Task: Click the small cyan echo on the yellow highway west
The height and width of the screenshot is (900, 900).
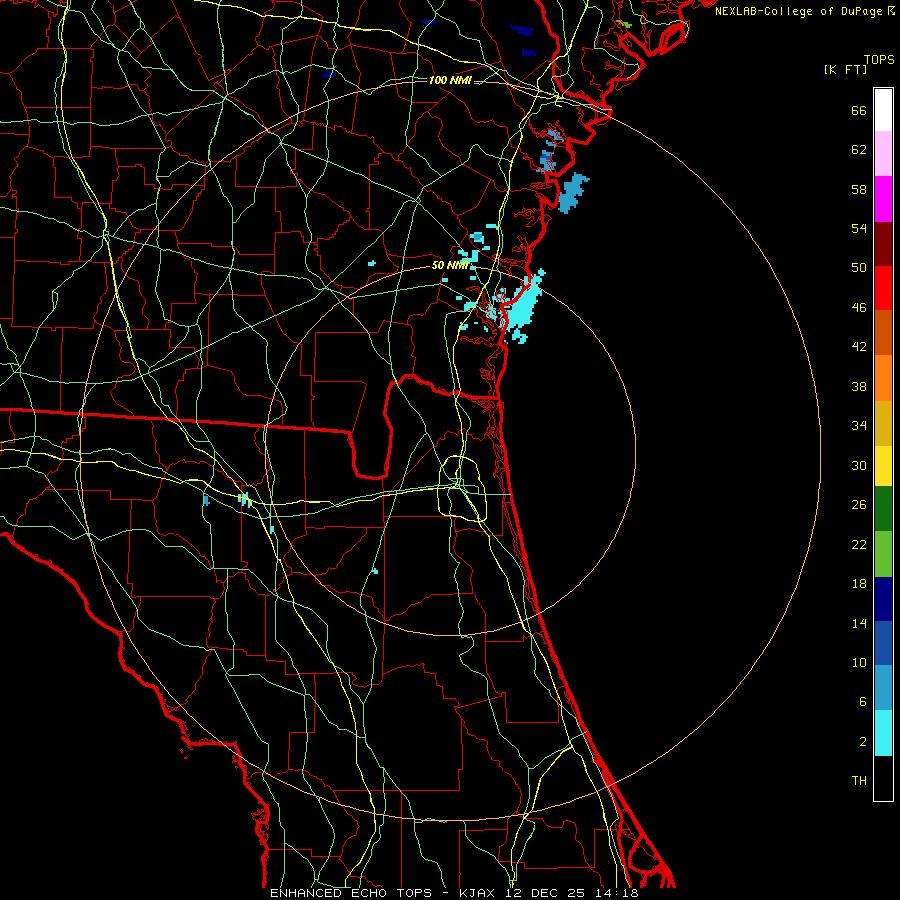Action: click(245, 499)
